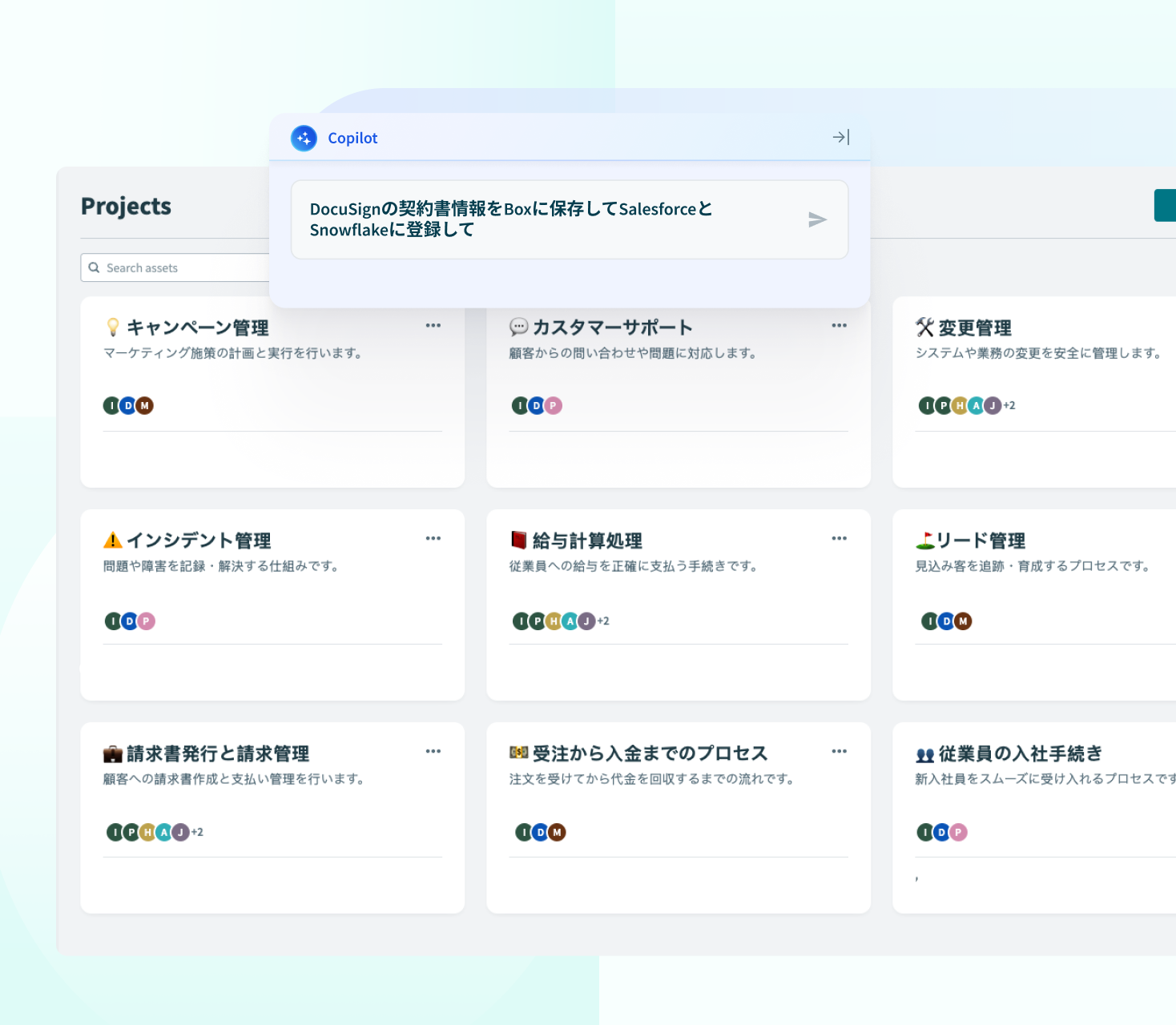
Task: Click the briefcase icon on 請求書発行と請求管理 card
Action: tap(113, 752)
